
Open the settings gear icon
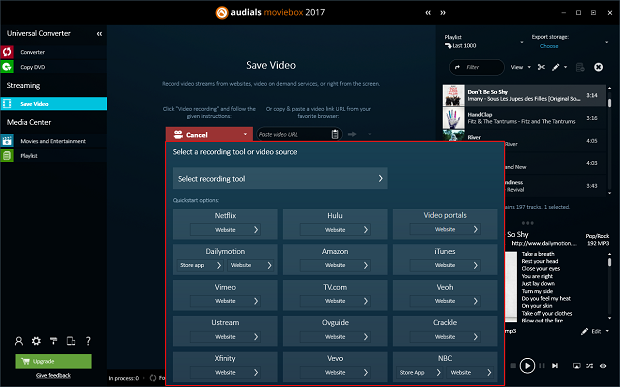pyautogui.click(x=36, y=341)
